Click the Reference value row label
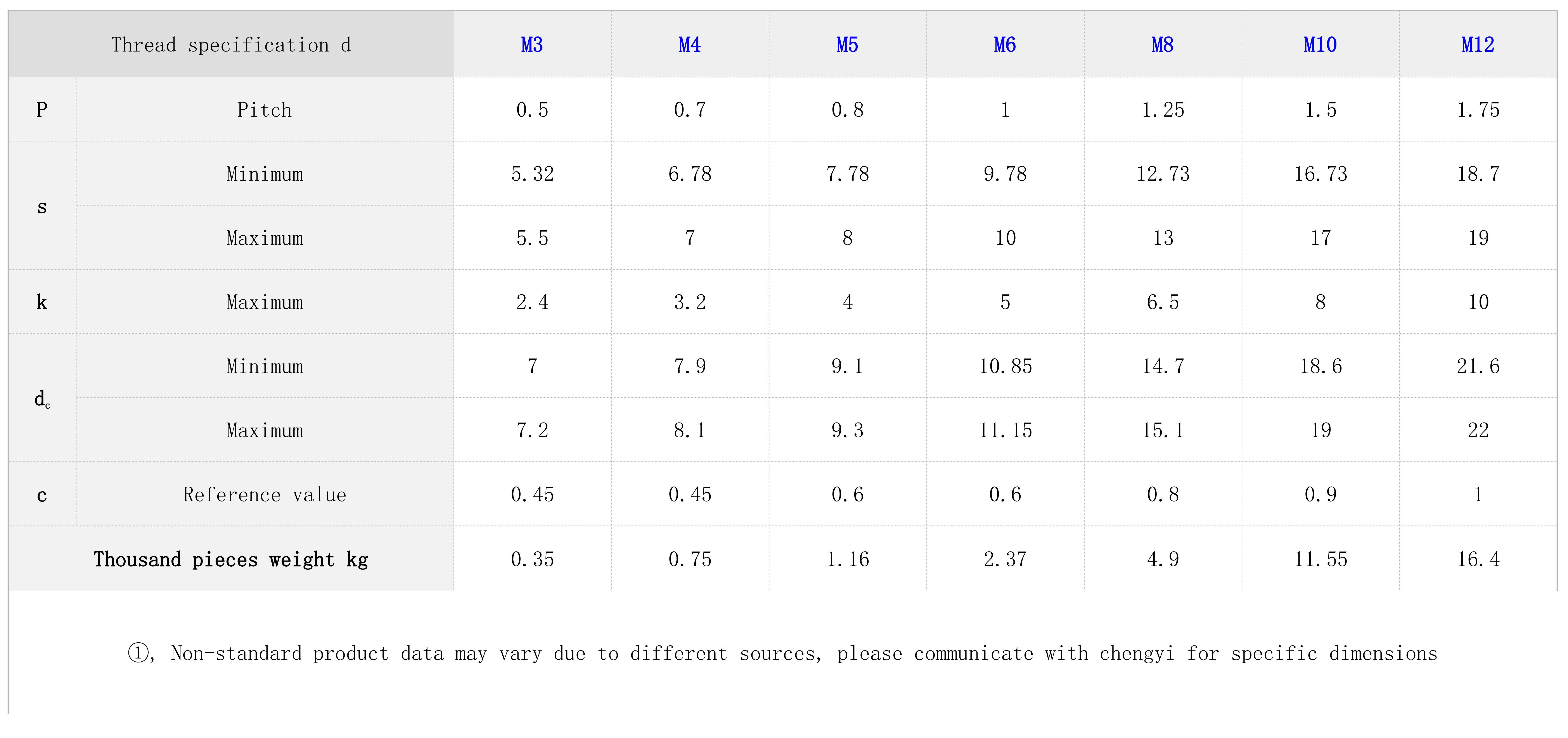 [265, 495]
